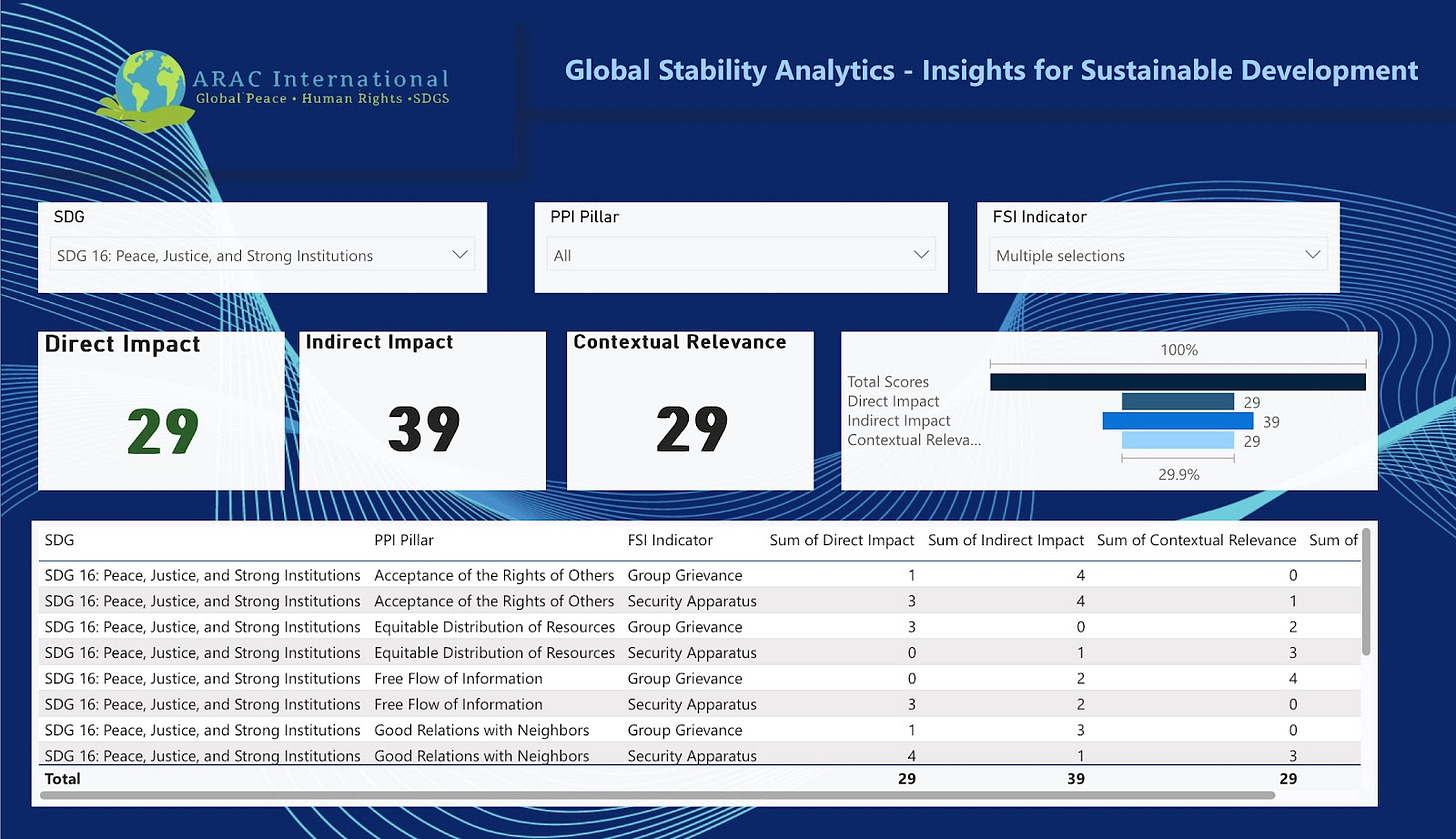
Task: Sort by Sum of Contextual Relevance header
Action: pos(1196,540)
